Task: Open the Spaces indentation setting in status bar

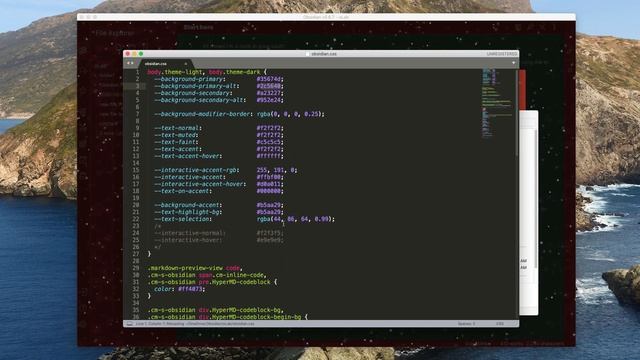Action: 466,324
